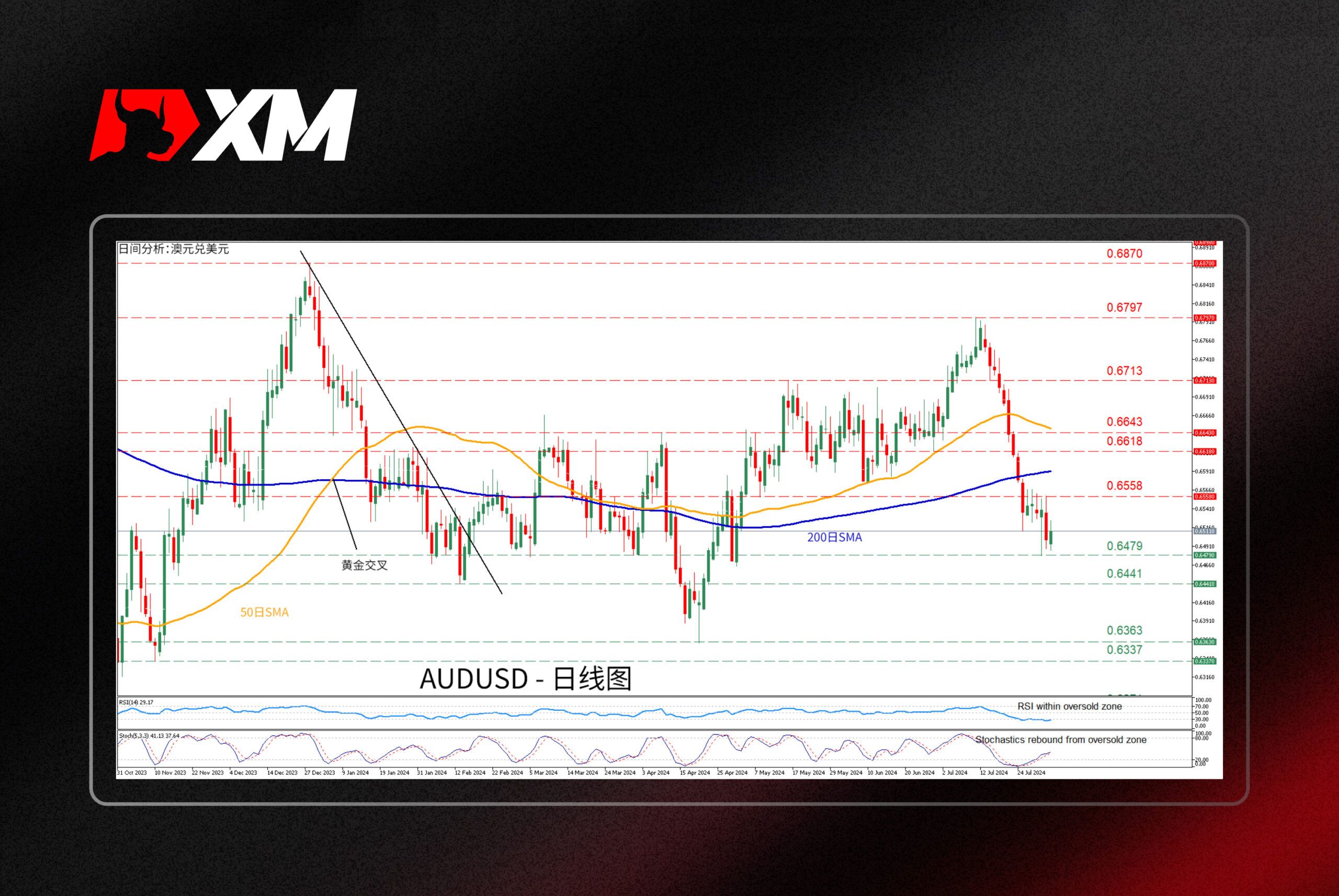Click the large green 0.6363 support label
Screen dimensions: 1339x896
coord(1125,631)
